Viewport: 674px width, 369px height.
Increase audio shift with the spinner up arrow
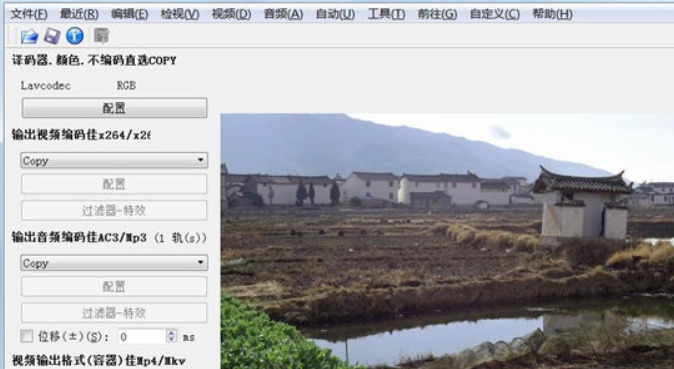coord(172,333)
